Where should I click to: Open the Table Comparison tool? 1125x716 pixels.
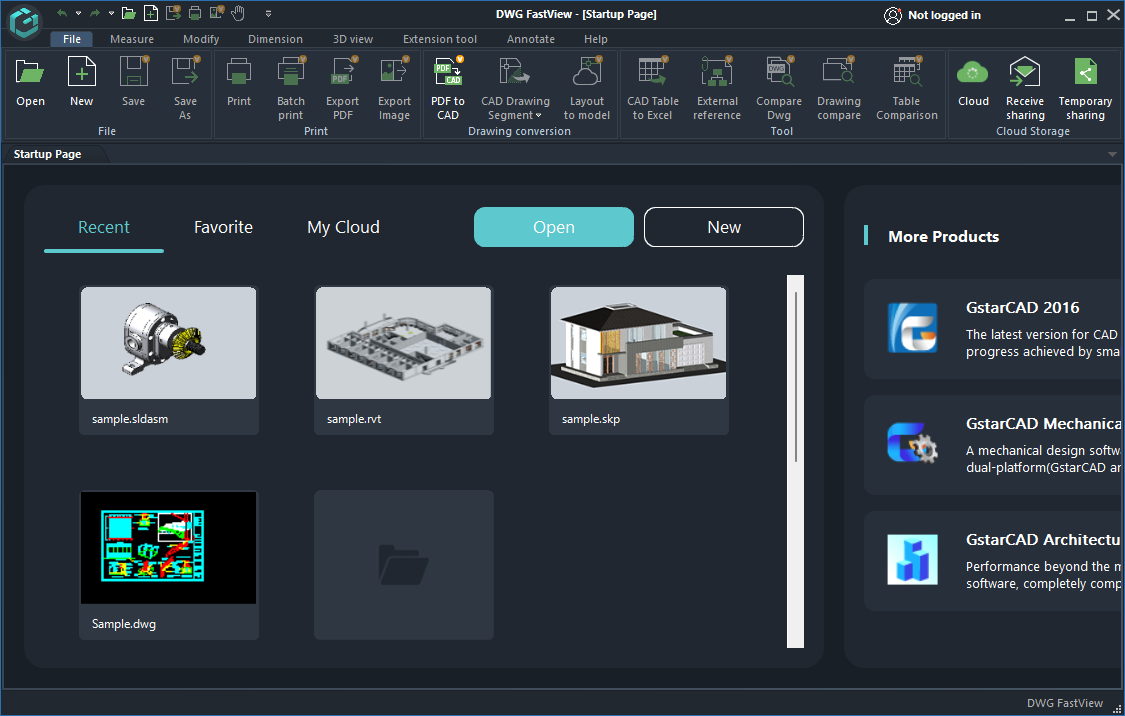point(907,72)
